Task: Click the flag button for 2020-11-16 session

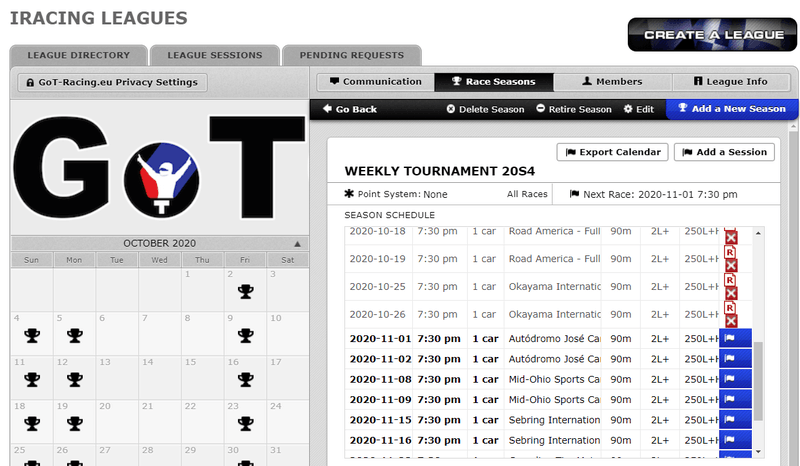Action: point(735,439)
